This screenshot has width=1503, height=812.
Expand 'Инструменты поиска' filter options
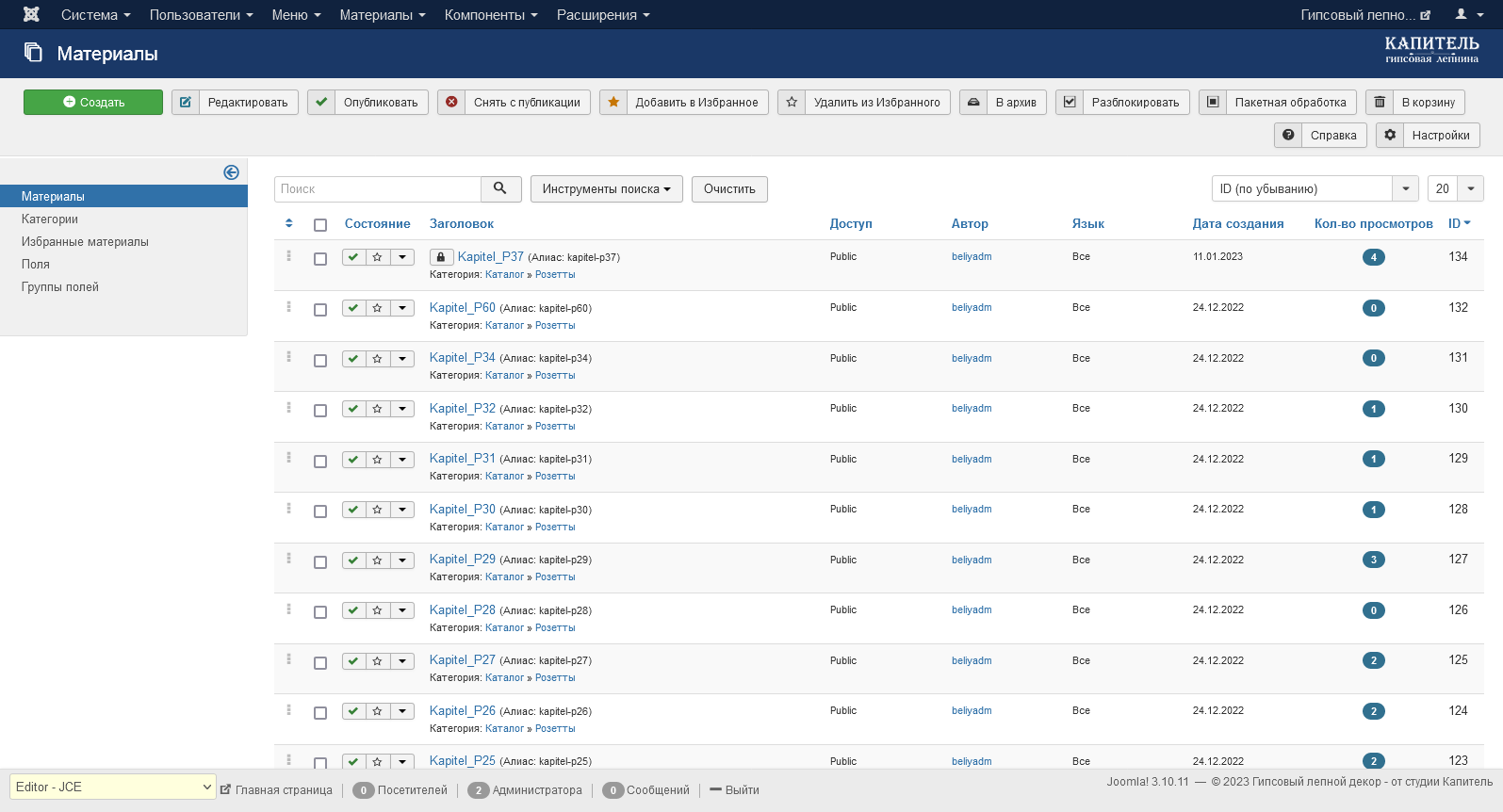pyautogui.click(x=606, y=188)
